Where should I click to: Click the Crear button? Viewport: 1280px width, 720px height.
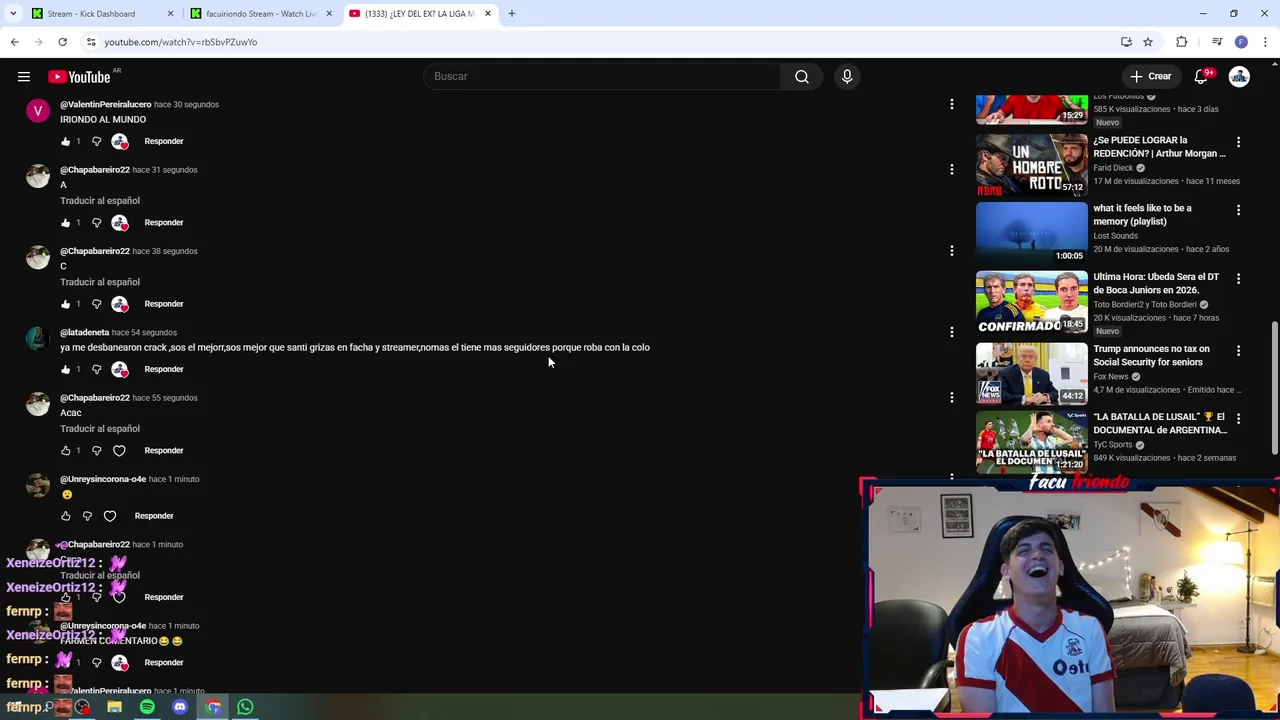(x=1150, y=76)
